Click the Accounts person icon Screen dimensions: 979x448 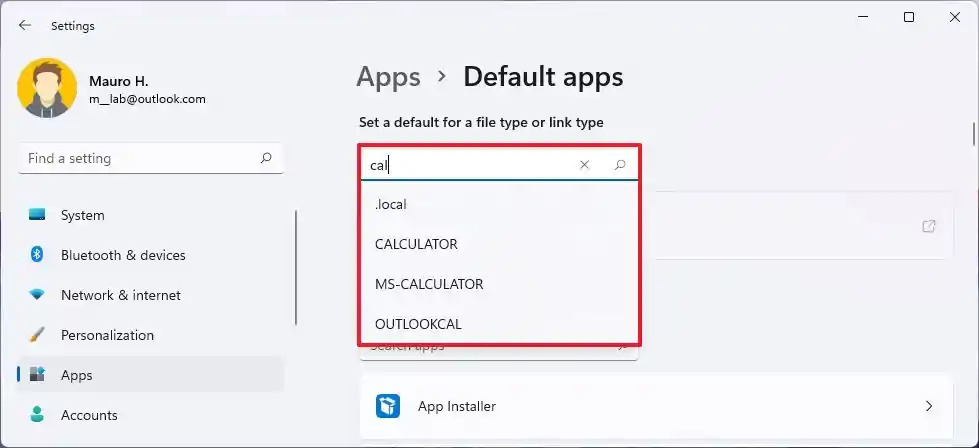pyautogui.click(x=37, y=415)
